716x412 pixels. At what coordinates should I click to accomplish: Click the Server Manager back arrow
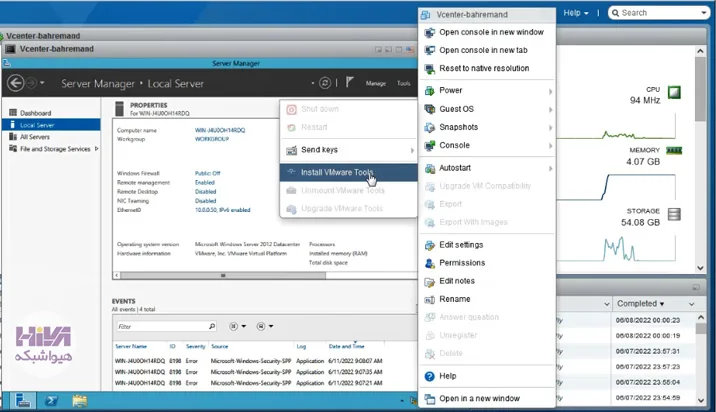click(x=16, y=83)
